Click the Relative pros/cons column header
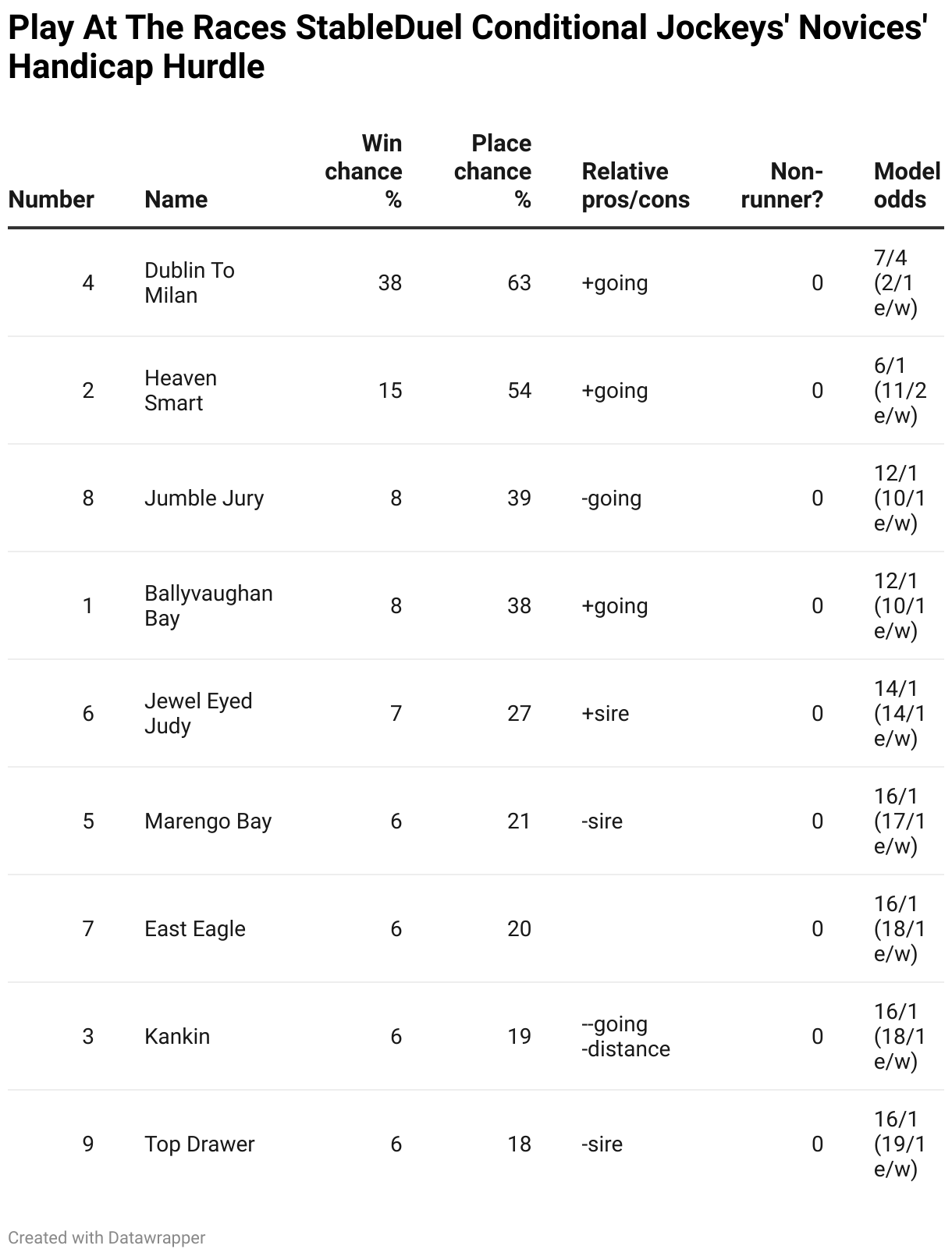This screenshot has width=952, height=1256. (x=636, y=185)
